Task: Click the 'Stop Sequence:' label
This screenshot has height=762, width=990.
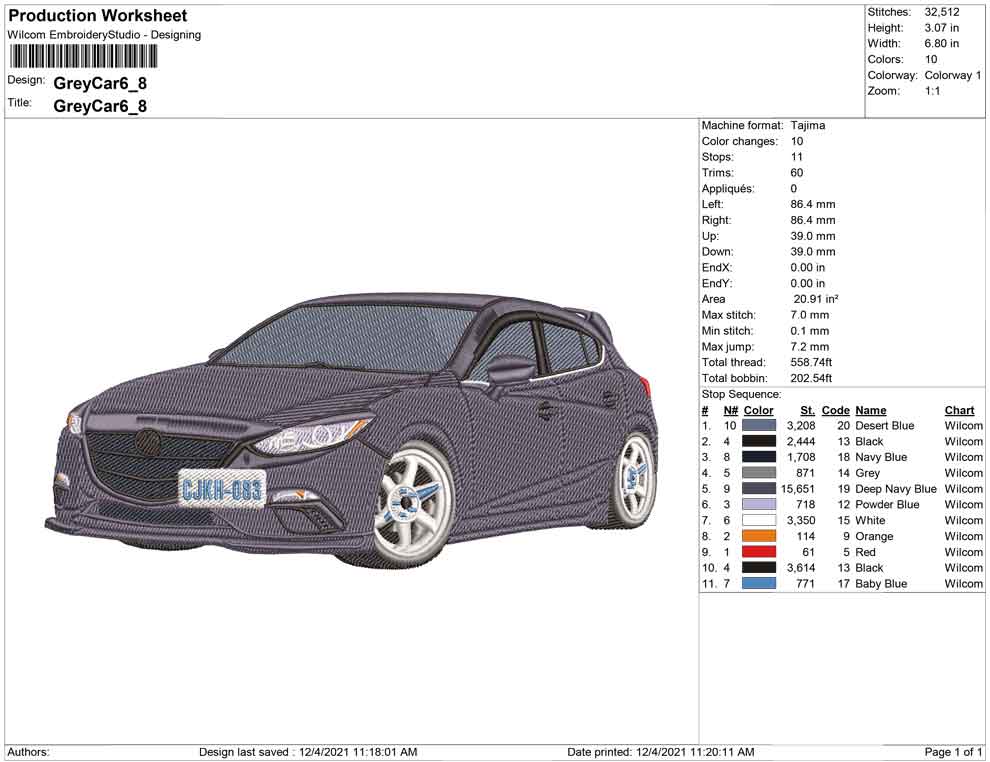Action: tap(741, 394)
